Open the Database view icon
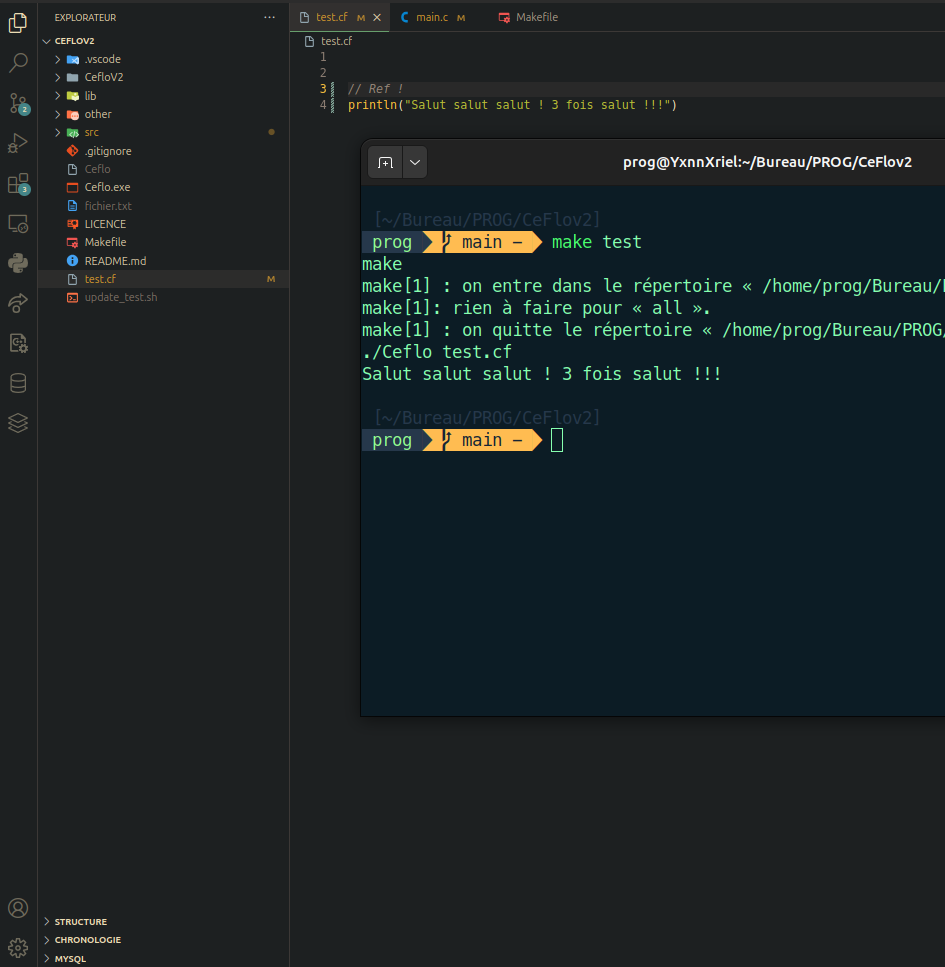Image resolution: width=945 pixels, height=967 pixels. point(18,383)
